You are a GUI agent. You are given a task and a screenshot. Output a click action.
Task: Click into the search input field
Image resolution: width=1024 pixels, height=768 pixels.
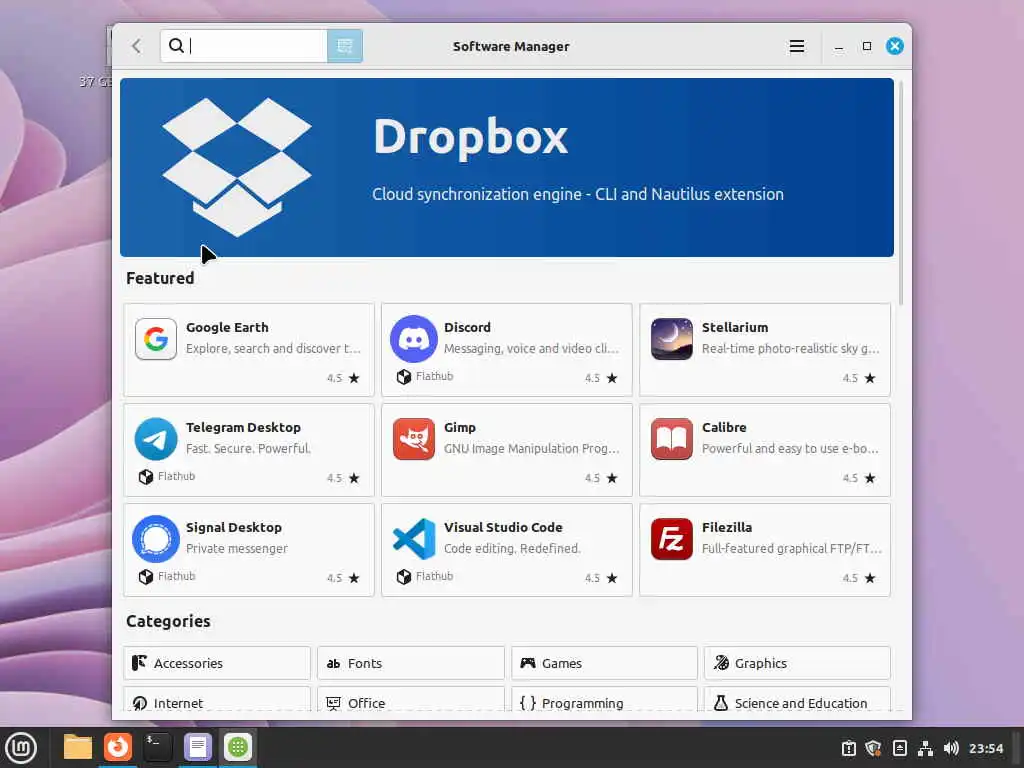244,46
